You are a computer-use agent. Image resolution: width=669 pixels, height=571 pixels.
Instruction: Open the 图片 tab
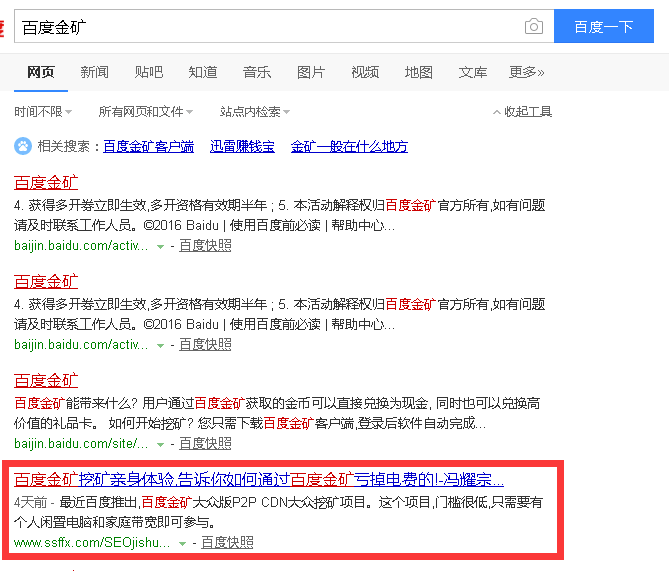click(311, 72)
